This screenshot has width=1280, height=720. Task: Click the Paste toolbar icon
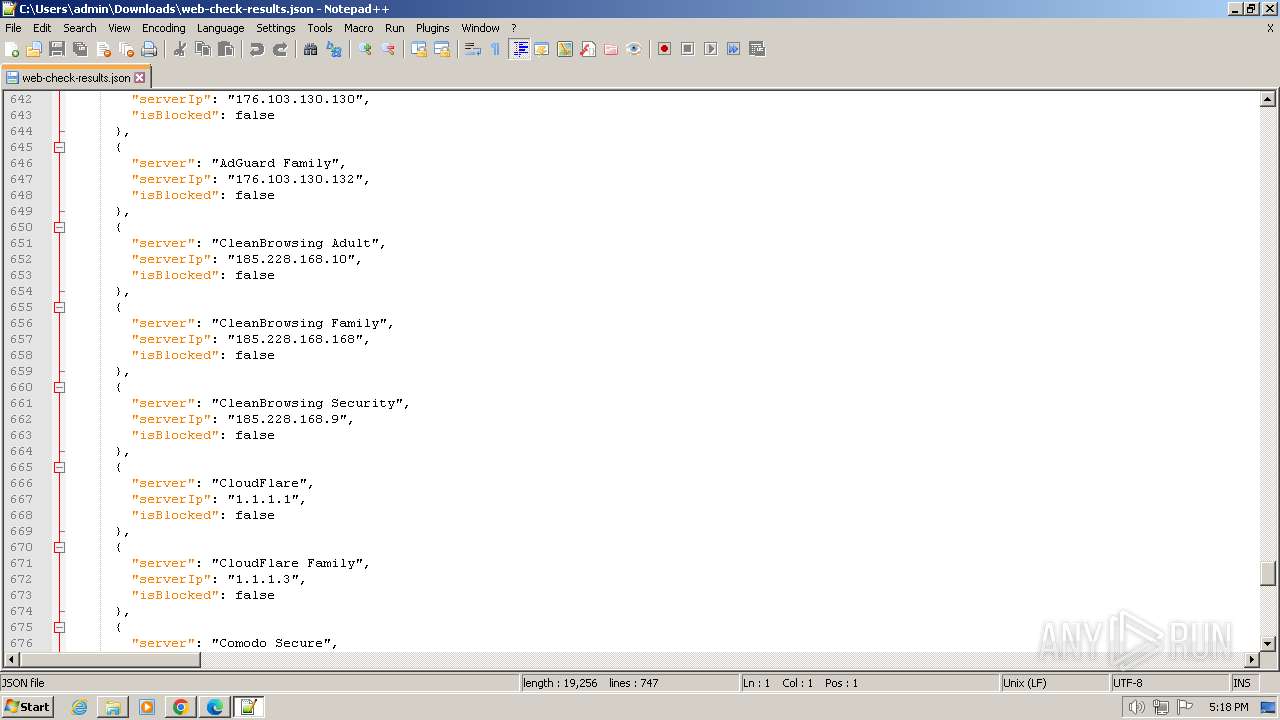coord(226,49)
